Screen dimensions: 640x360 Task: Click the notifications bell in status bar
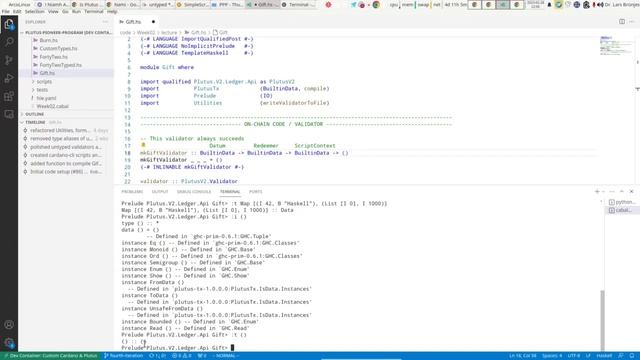(632, 356)
